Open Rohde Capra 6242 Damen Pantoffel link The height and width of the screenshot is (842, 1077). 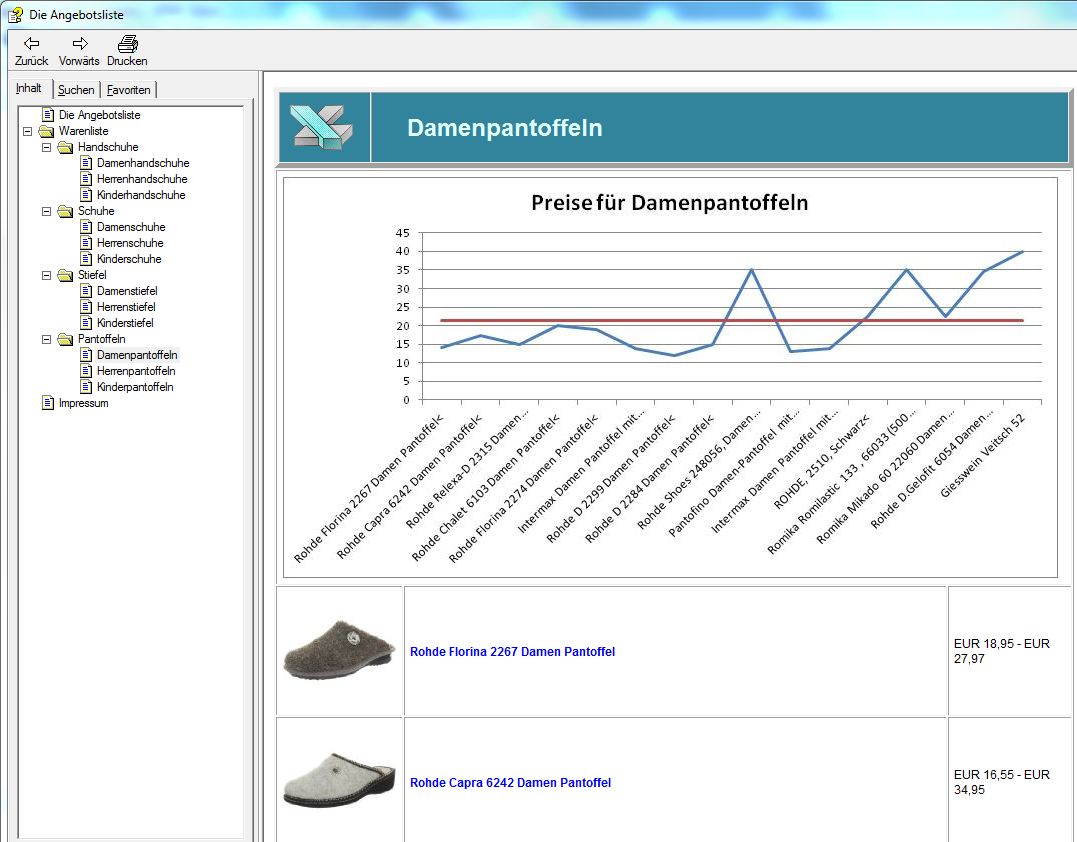[510, 783]
